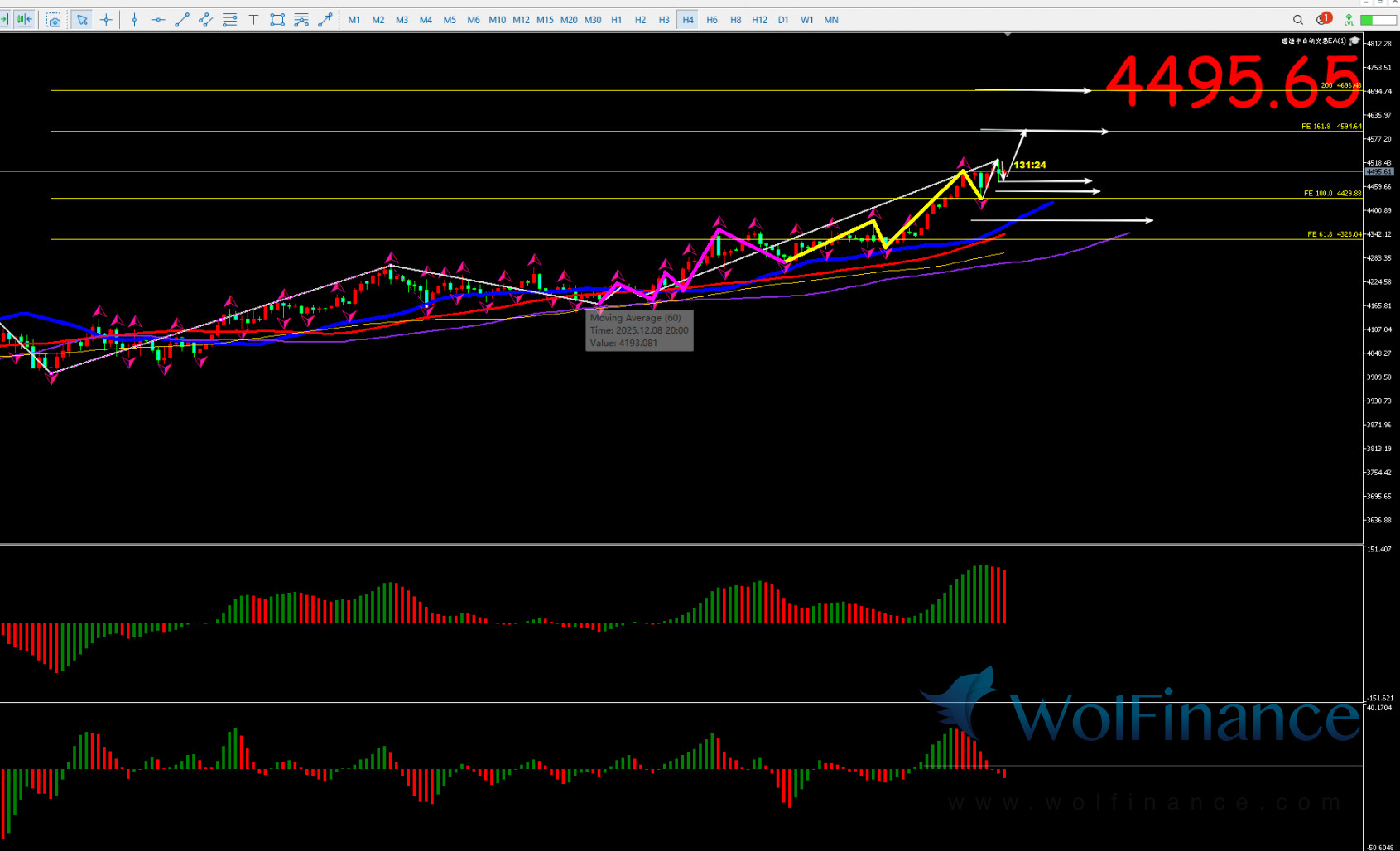The width and height of the screenshot is (1400, 851).
Task: Select the text label (T) tool
Action: [253, 20]
